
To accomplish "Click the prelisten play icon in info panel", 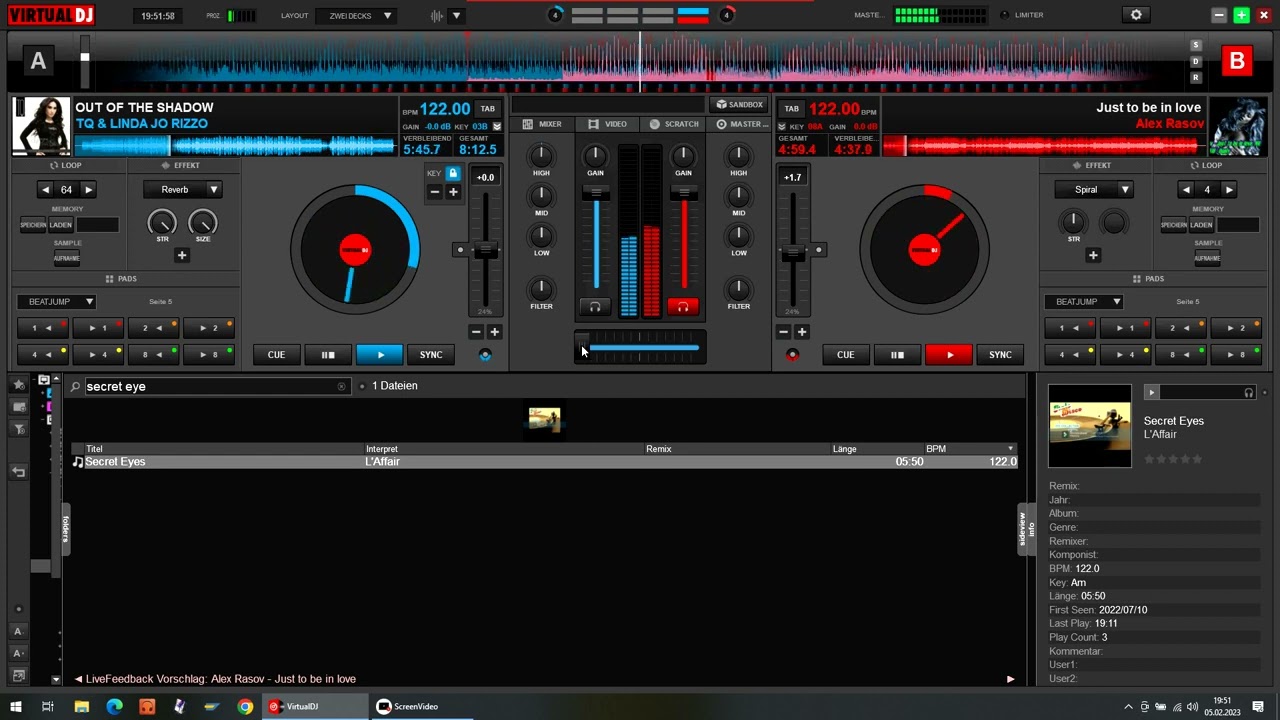I will [x=1151, y=392].
